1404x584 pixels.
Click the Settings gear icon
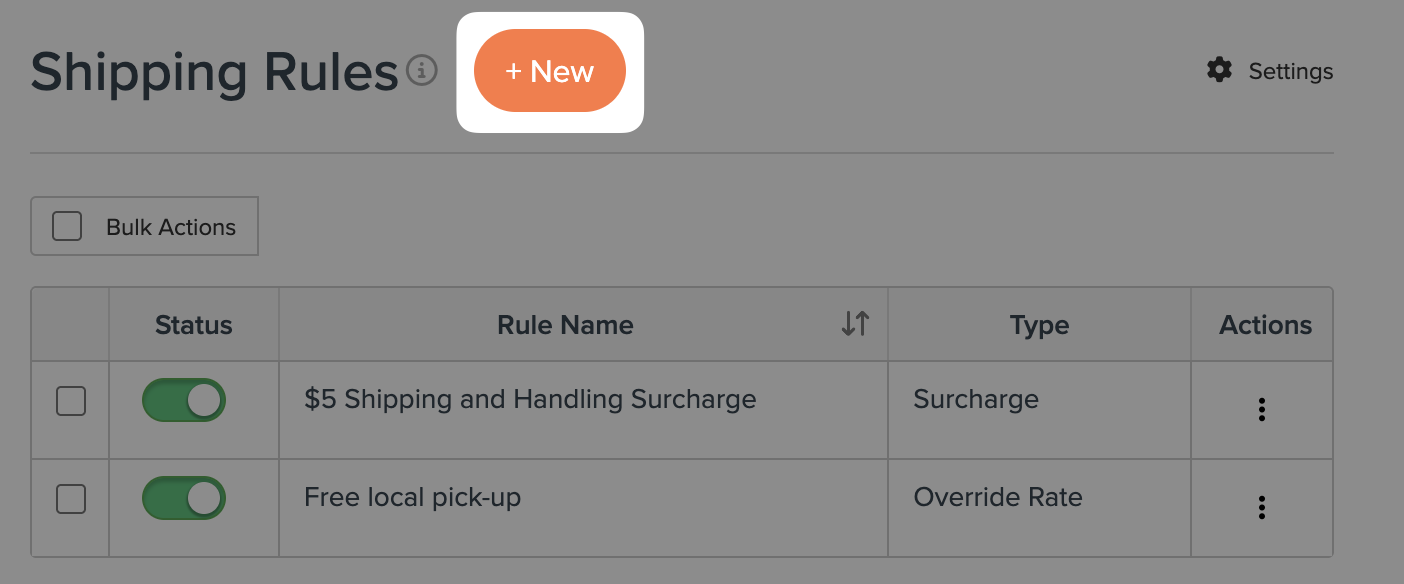[1220, 71]
